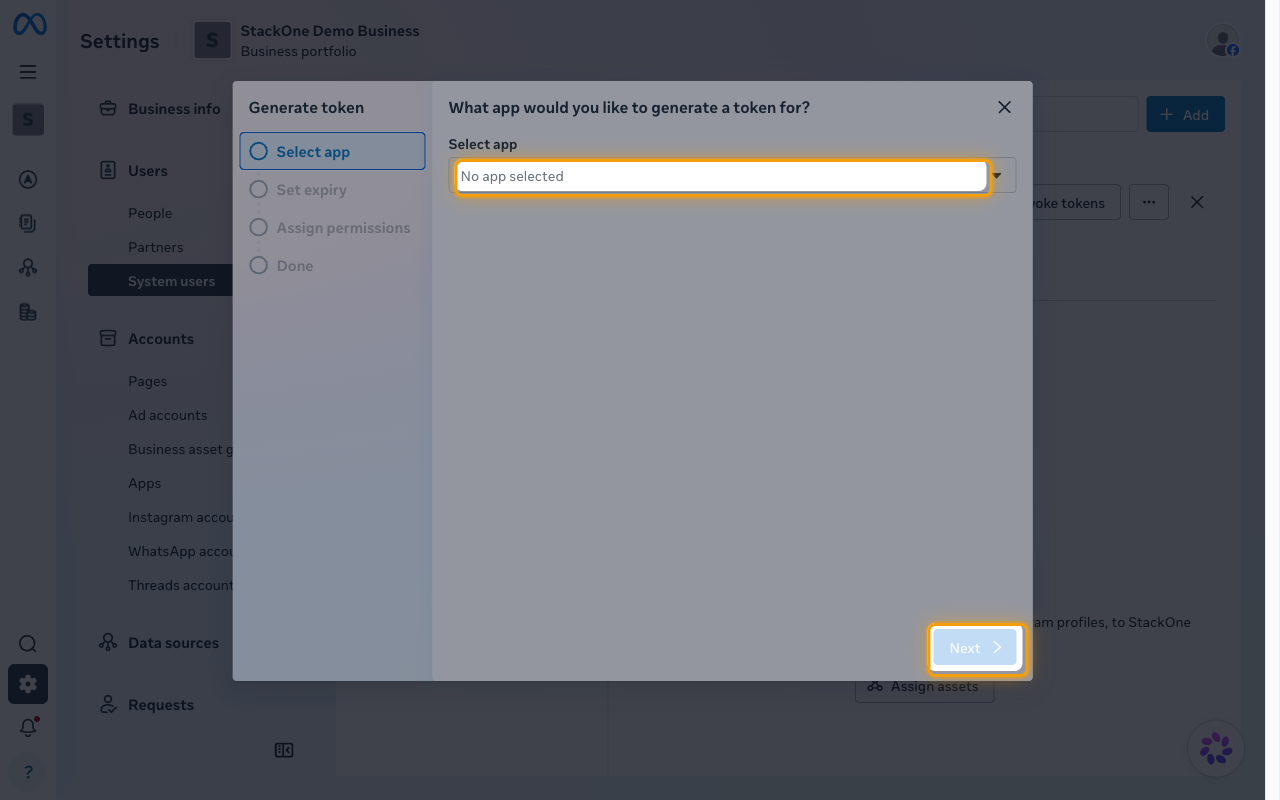
Task: Open the People page
Action: [150, 213]
